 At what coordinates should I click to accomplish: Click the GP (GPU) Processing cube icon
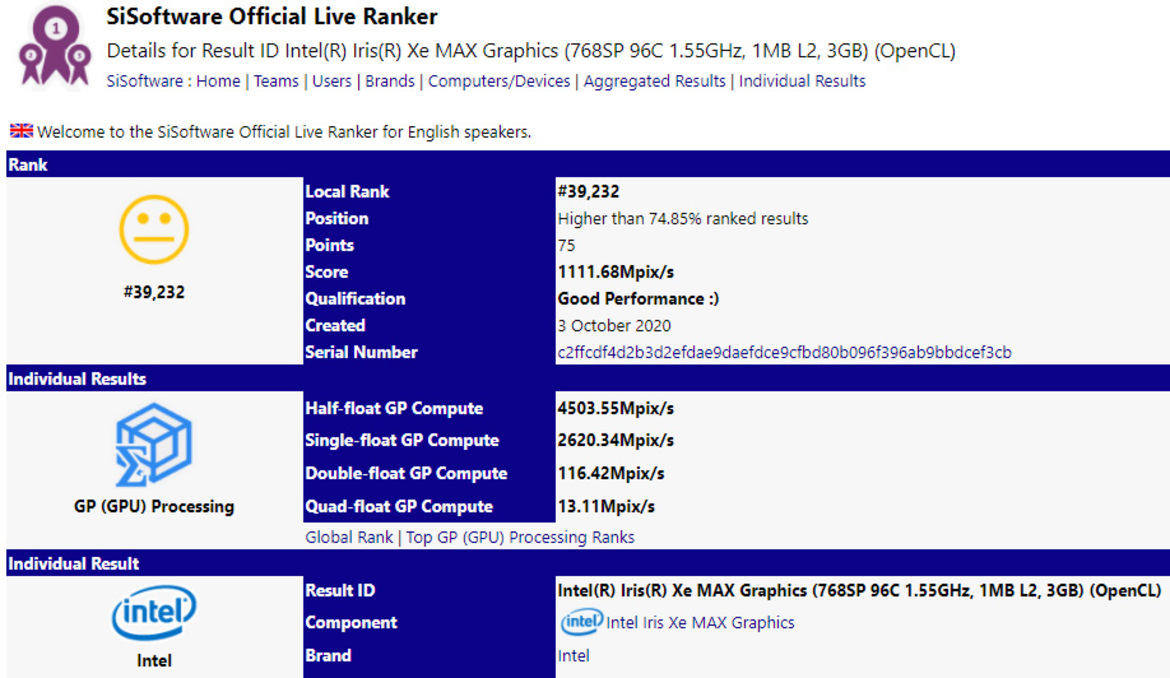coord(154,445)
